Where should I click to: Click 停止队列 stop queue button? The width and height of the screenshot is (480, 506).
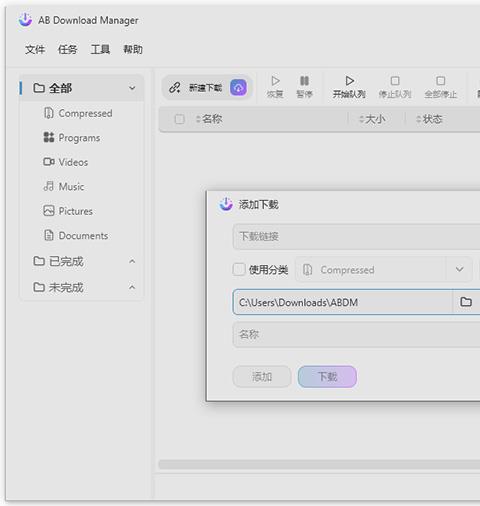pyautogui.click(x=395, y=87)
